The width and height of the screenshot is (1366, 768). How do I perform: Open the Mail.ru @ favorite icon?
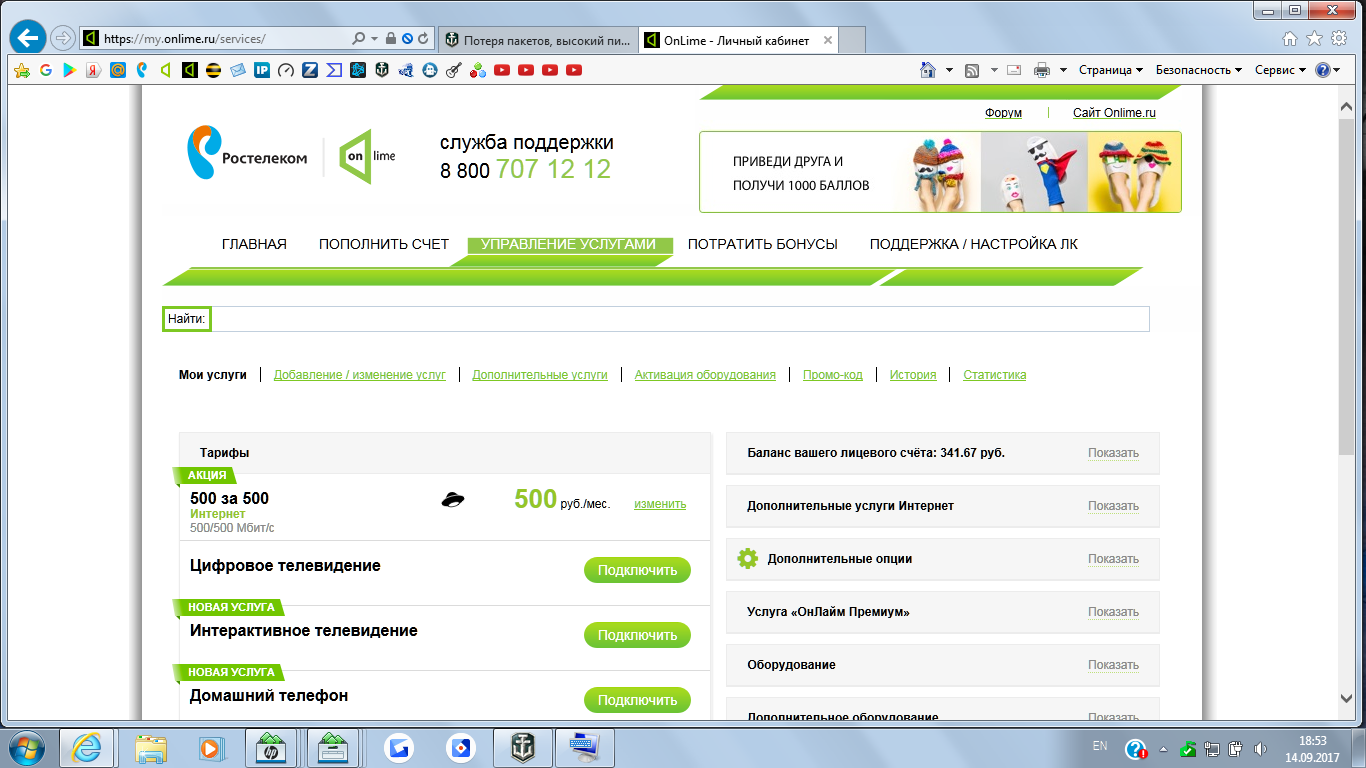point(117,70)
